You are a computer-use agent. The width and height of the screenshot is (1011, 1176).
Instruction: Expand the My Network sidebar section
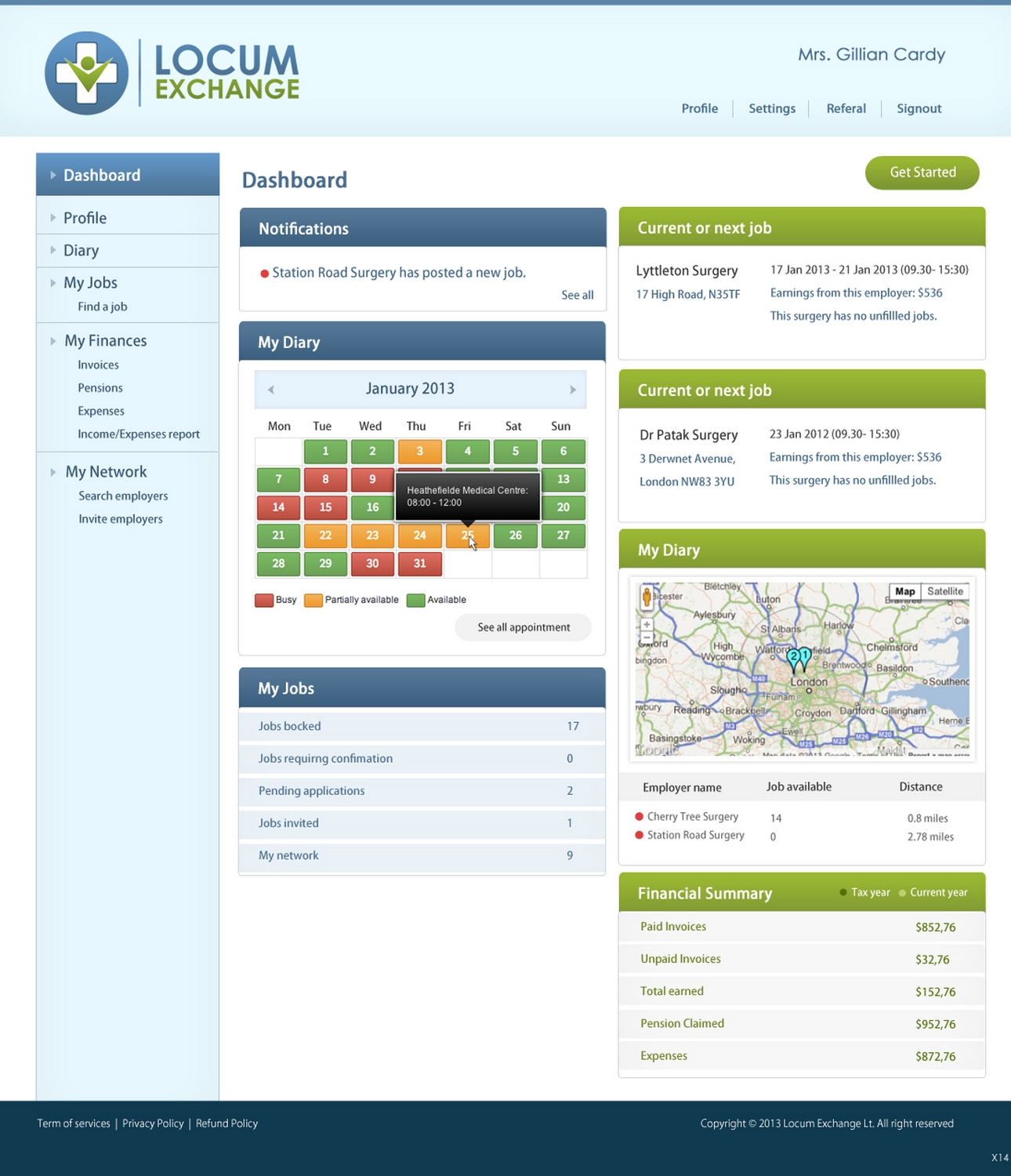tap(53, 472)
